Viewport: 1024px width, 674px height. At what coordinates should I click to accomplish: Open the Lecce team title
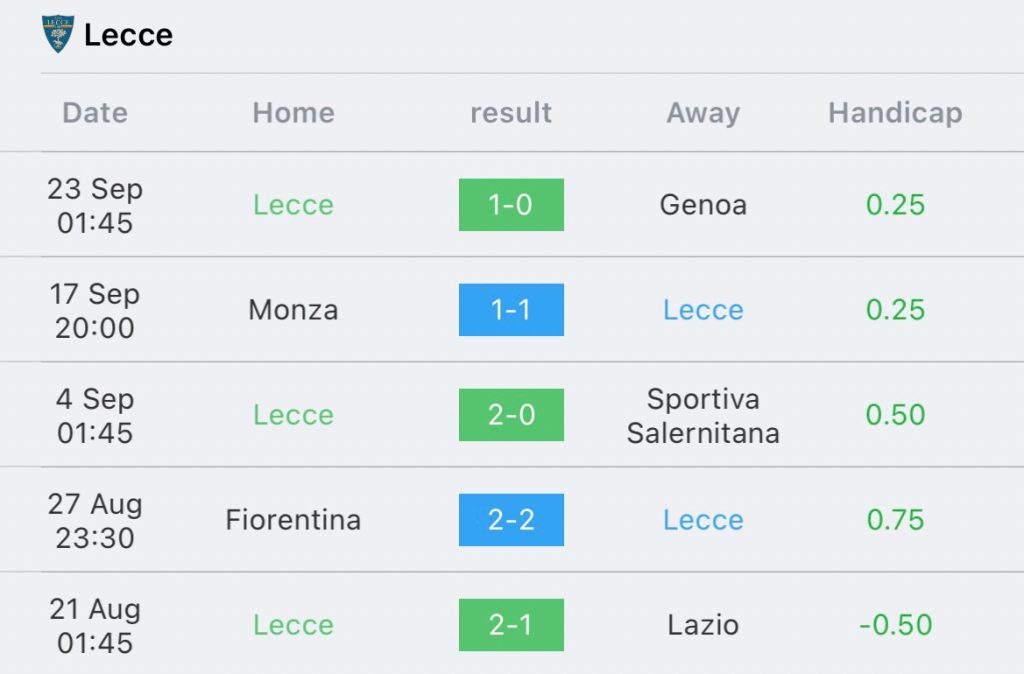click(129, 35)
